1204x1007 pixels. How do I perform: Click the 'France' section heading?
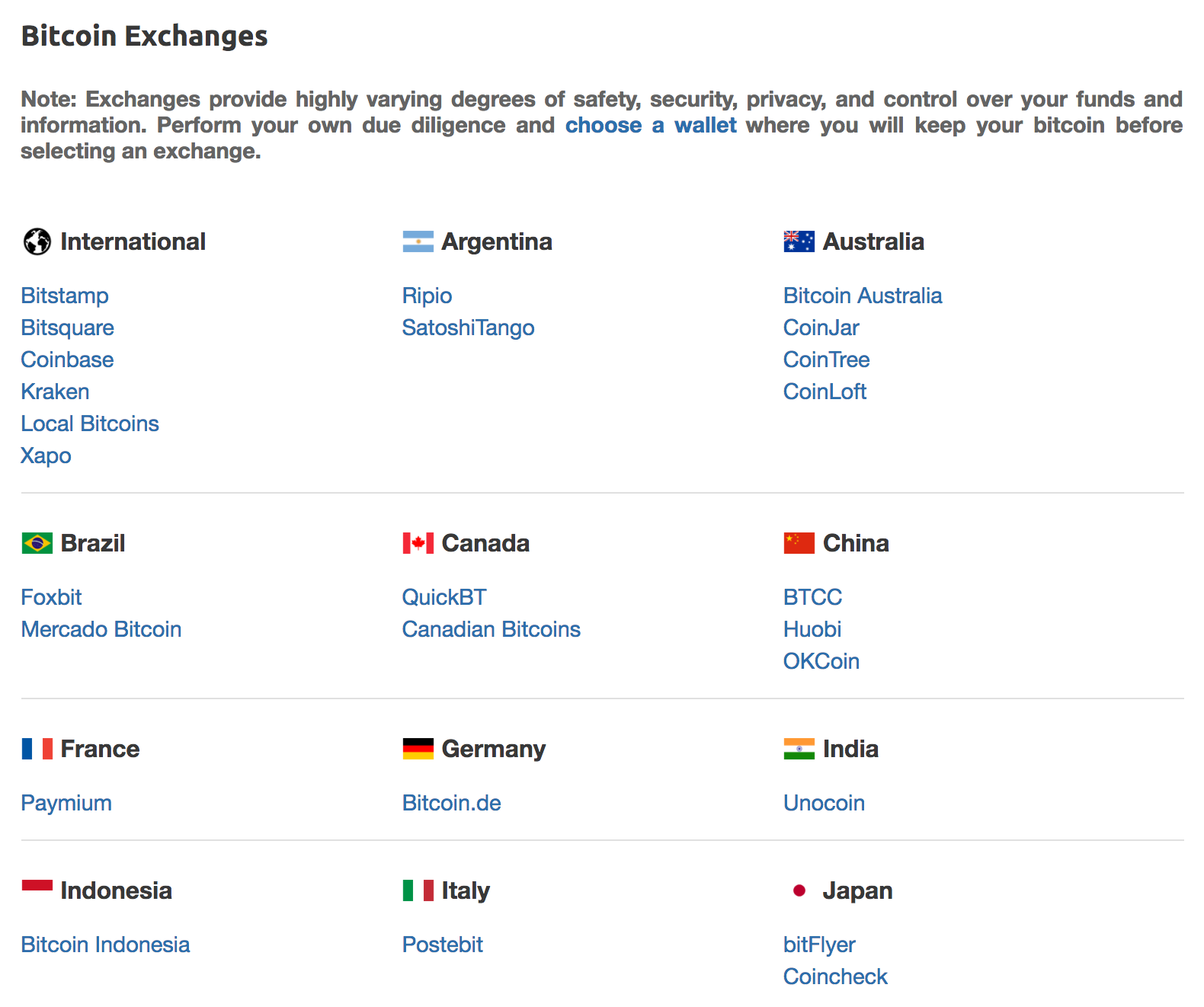coord(101,749)
